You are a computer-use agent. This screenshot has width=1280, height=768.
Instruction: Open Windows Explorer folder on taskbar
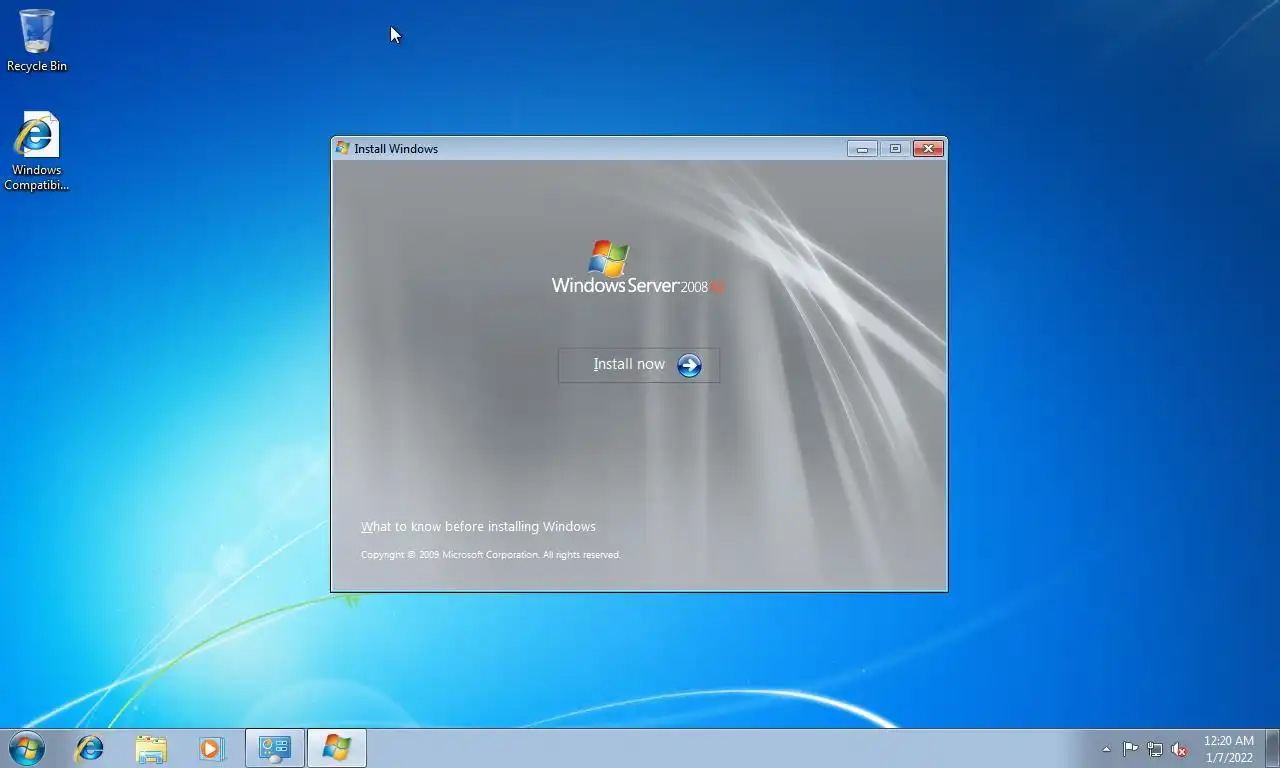pos(151,748)
